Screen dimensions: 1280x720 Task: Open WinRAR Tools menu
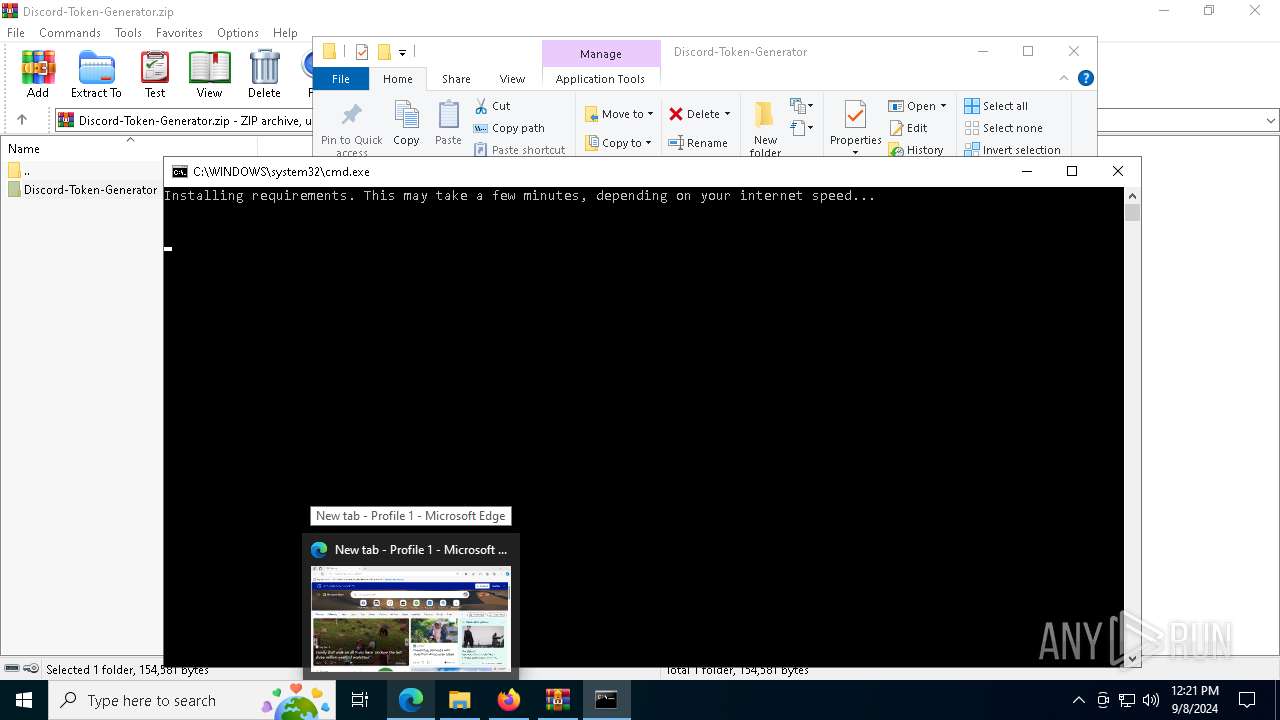(128, 33)
